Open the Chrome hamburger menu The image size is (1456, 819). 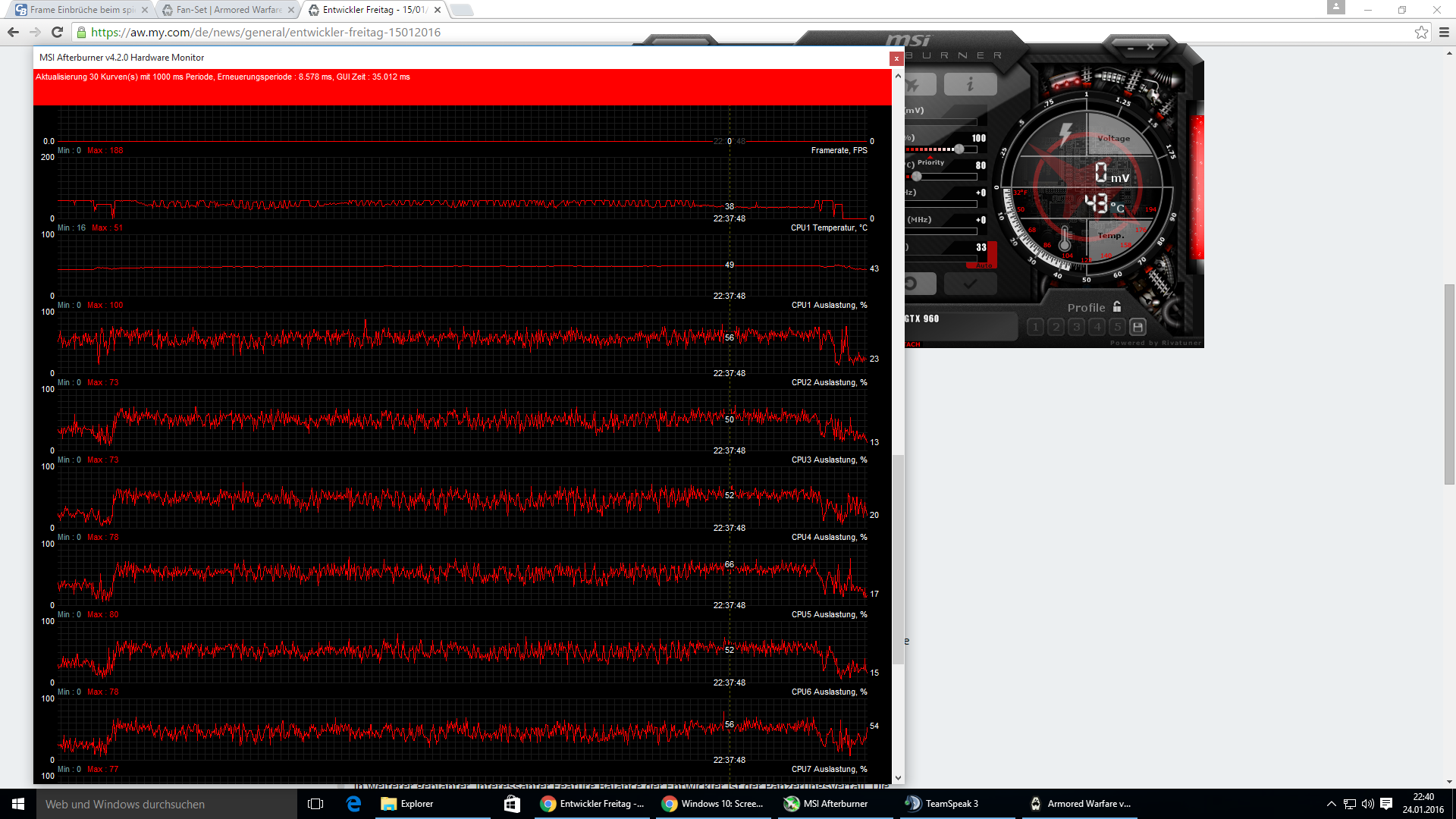tap(1444, 32)
